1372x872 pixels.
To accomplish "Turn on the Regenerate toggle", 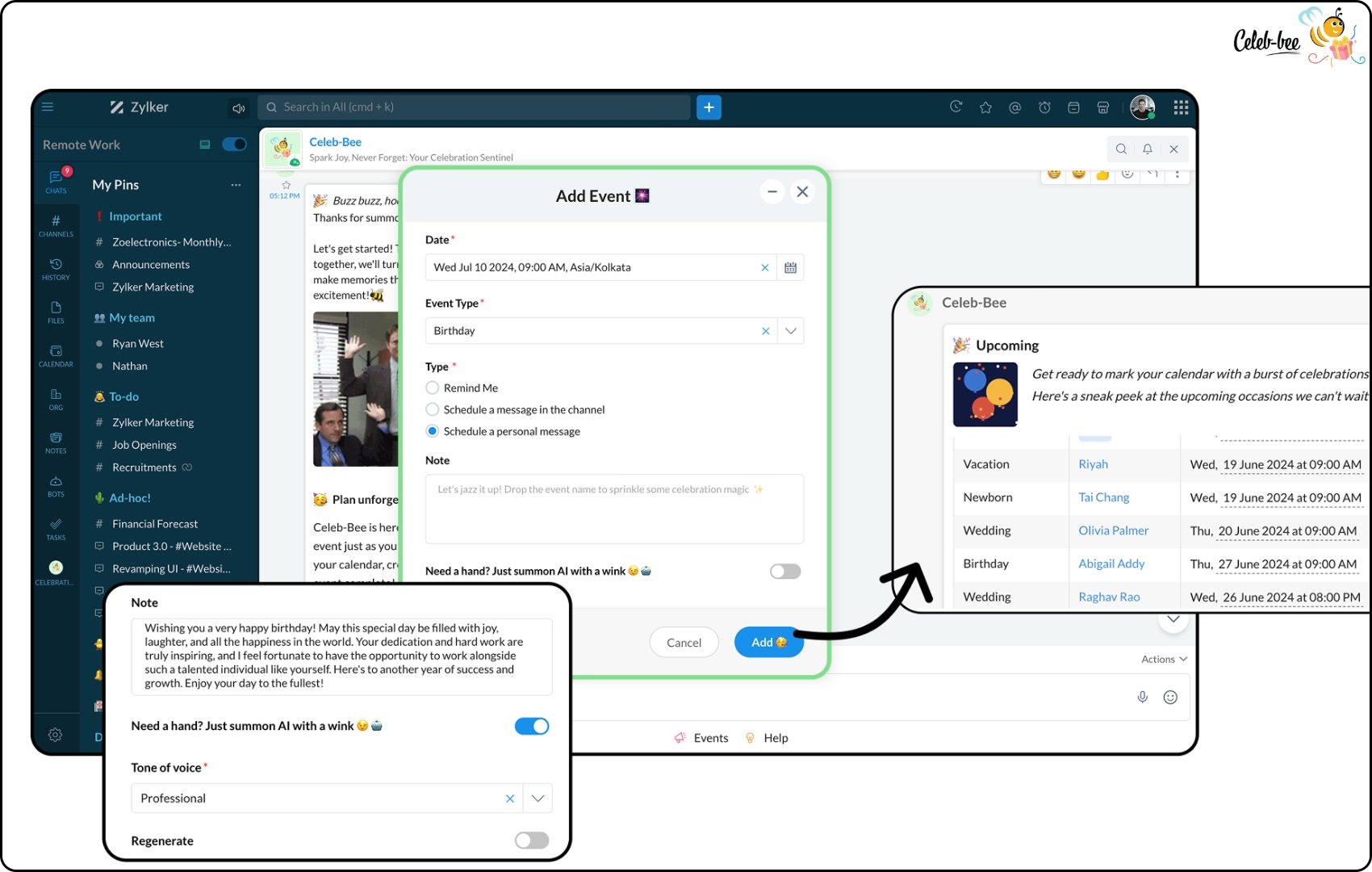I will [x=531, y=841].
